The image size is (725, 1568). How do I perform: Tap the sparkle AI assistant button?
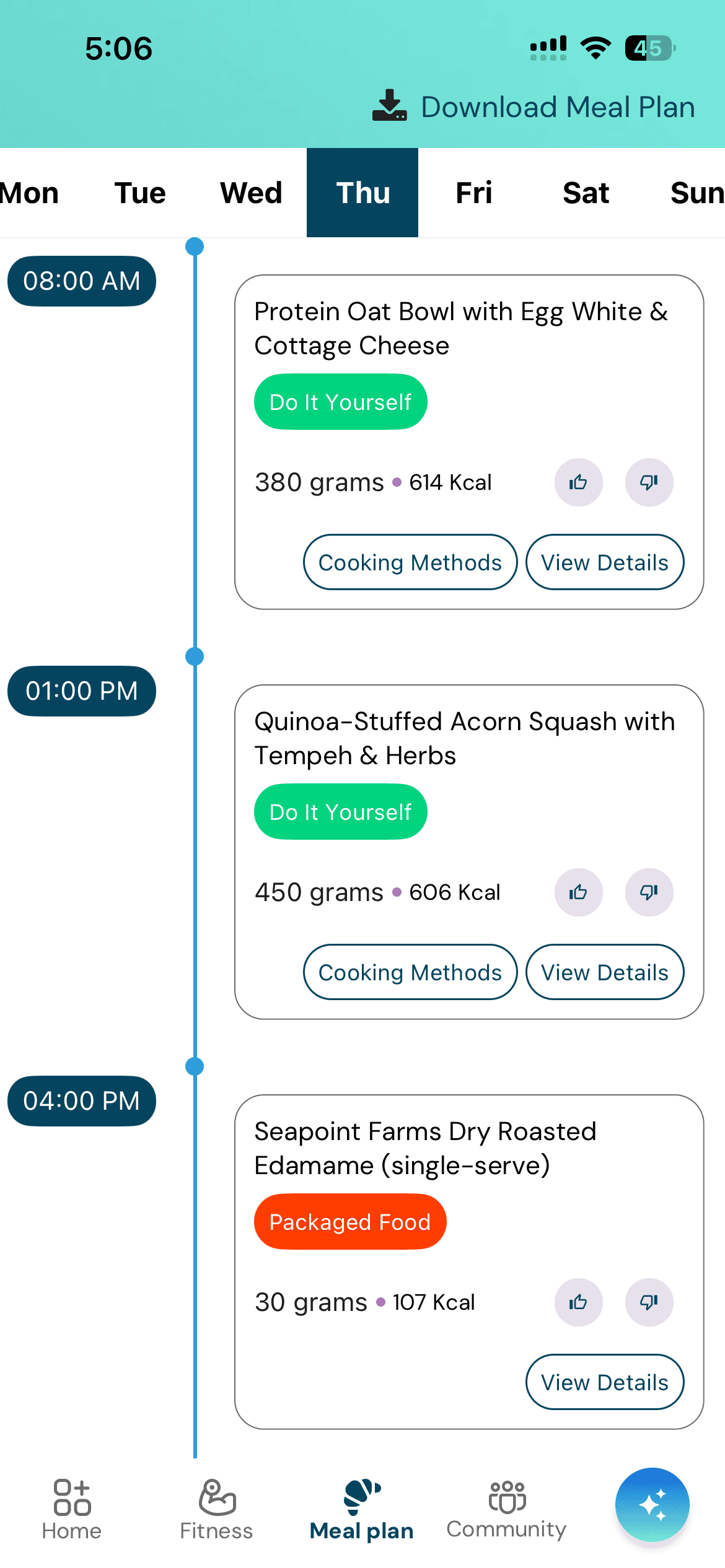[x=652, y=1505]
